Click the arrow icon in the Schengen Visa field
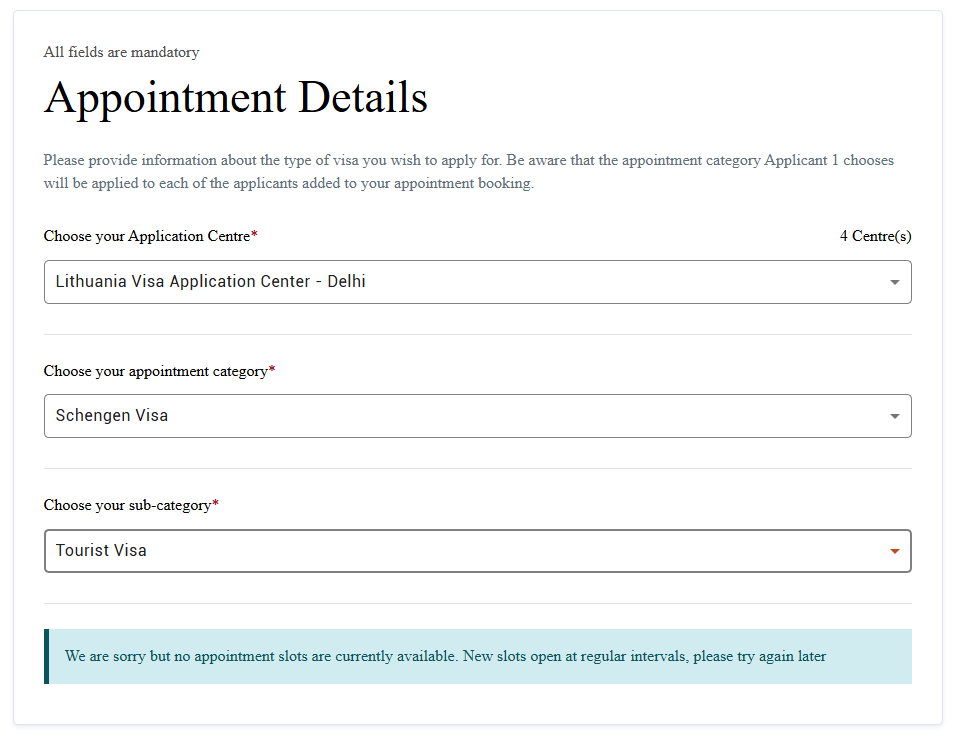The height and width of the screenshot is (736, 954). click(894, 416)
